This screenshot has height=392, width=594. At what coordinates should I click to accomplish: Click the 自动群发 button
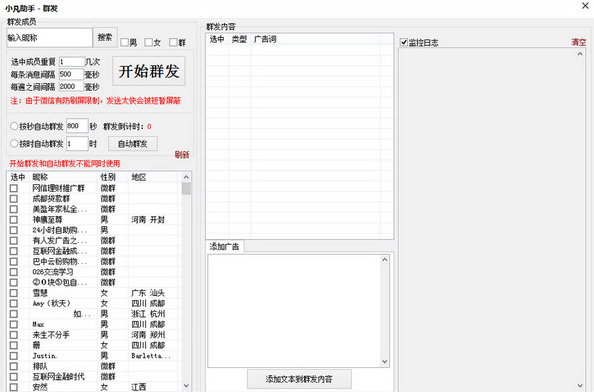(x=133, y=144)
